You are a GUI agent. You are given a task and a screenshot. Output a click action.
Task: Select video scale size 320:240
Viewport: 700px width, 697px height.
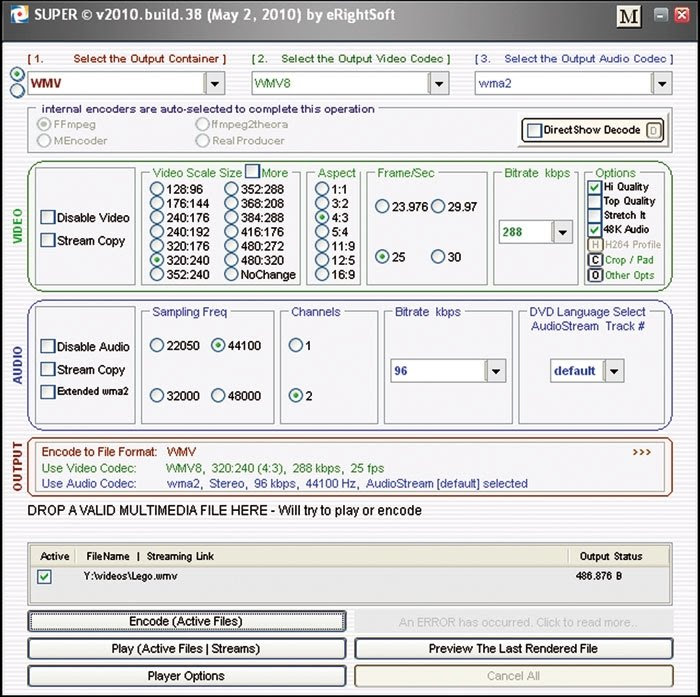click(x=157, y=260)
